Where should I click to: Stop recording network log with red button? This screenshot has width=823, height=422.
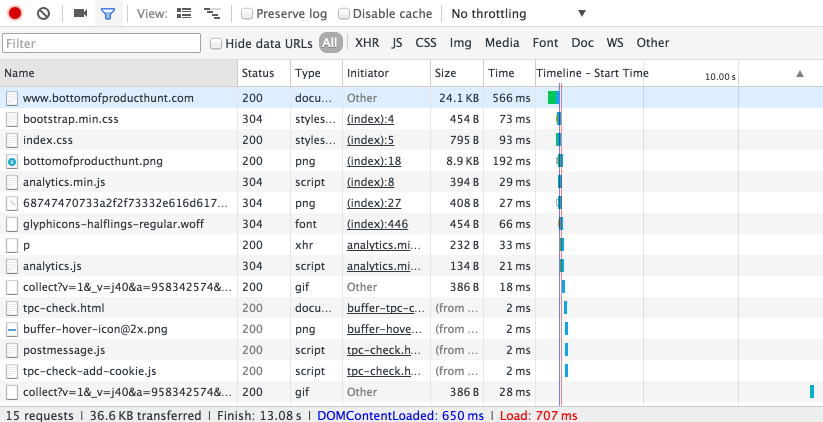point(15,13)
